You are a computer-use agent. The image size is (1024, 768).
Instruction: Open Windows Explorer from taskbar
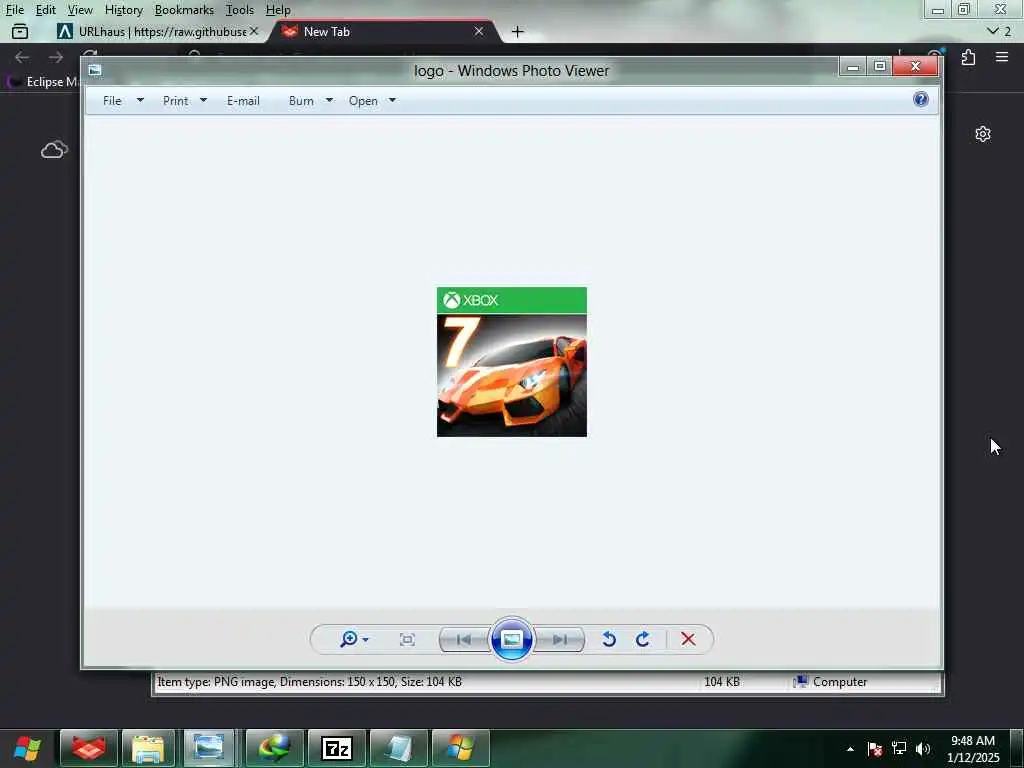148,748
